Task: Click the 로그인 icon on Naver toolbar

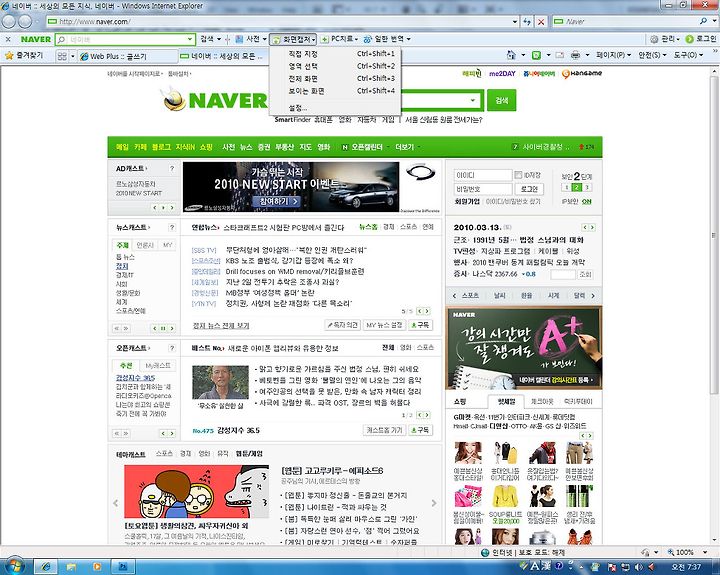Action: click(689, 39)
